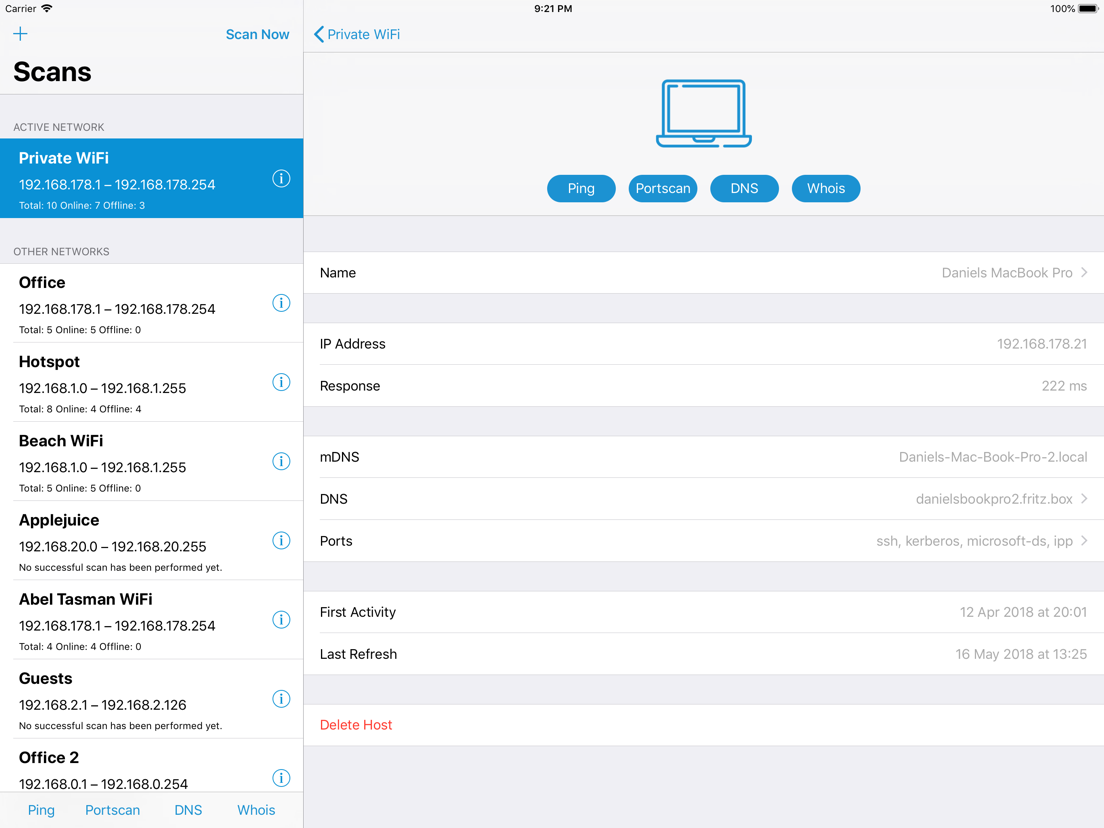The height and width of the screenshot is (828, 1104).
Task: Expand the Ports row chevron
Action: click(x=1084, y=541)
